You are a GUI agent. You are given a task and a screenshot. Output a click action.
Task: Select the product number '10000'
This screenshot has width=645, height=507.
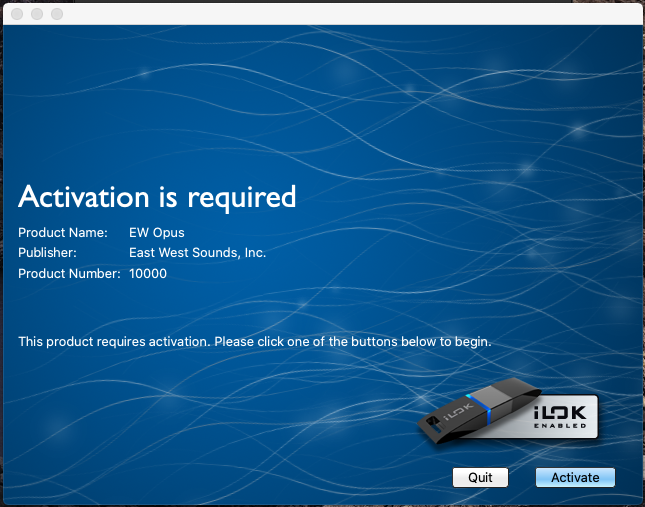click(148, 273)
